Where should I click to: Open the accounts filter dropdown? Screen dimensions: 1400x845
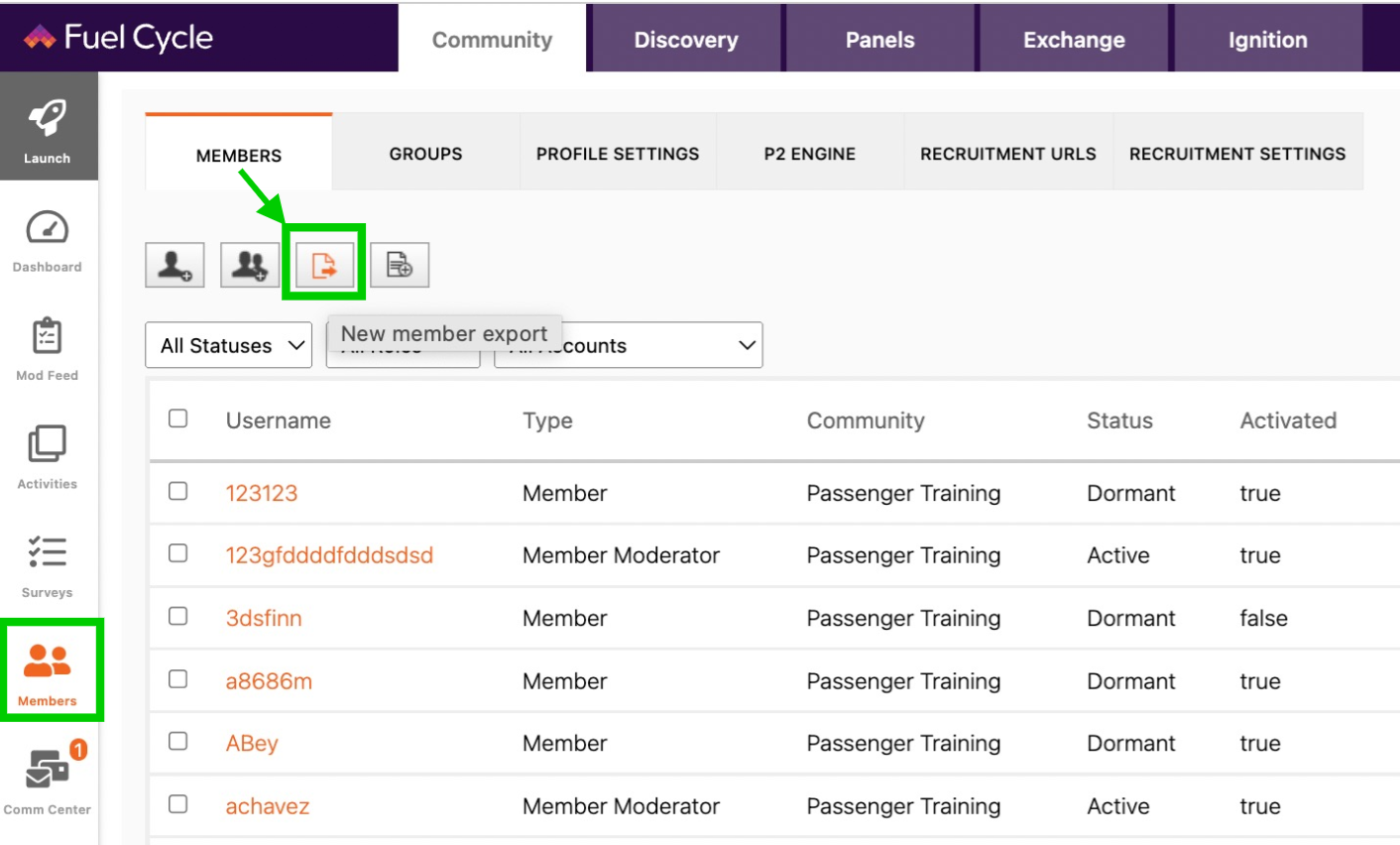tap(629, 345)
